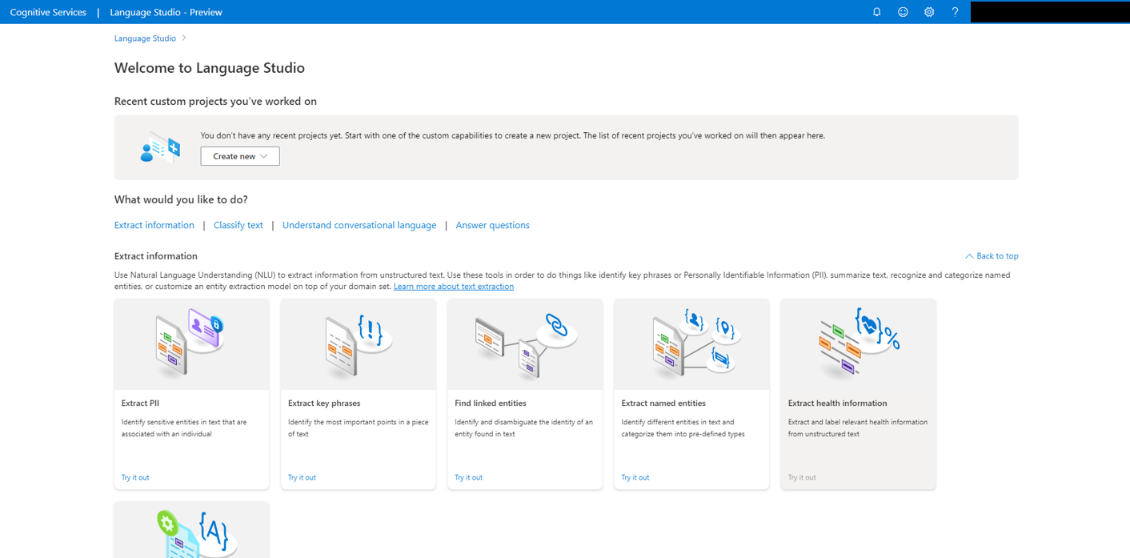1130x558 pixels.
Task: Click the recent projects illustration icon
Action: [160, 147]
